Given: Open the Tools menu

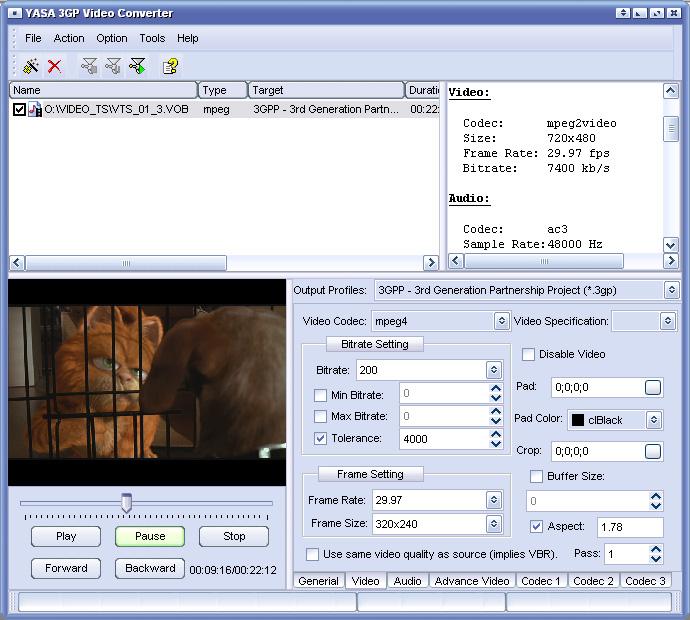Looking at the screenshot, I should point(152,38).
